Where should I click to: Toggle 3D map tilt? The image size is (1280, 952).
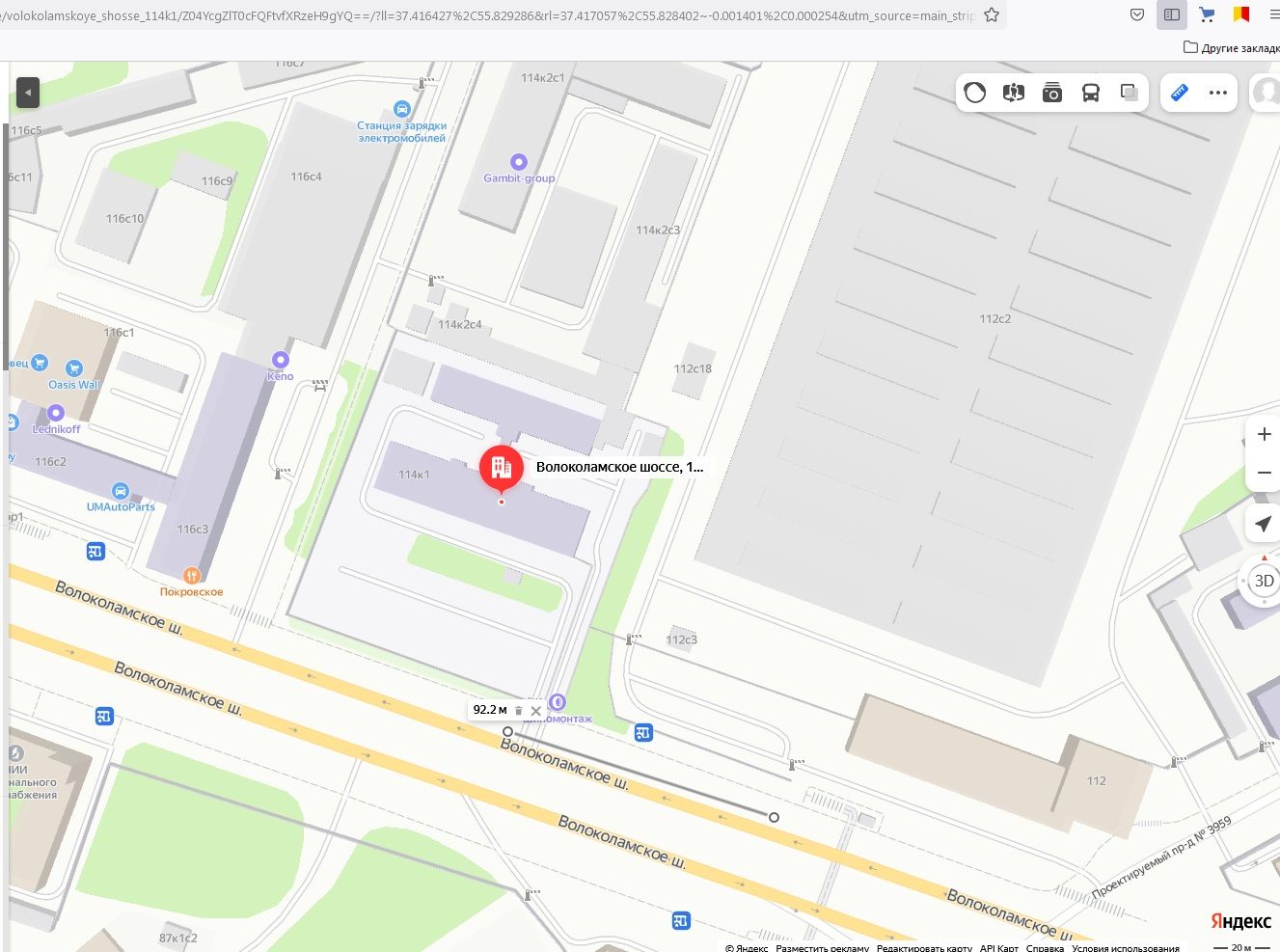[x=1264, y=581]
